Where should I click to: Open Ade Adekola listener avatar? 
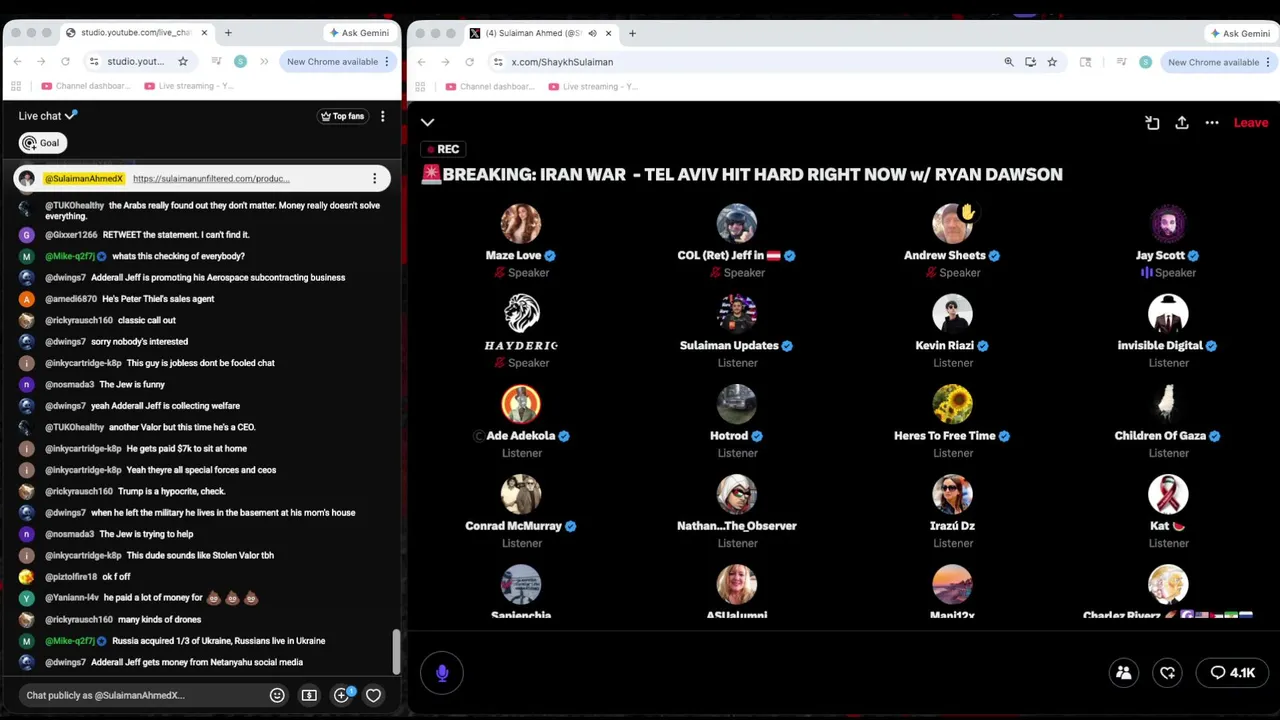point(521,404)
